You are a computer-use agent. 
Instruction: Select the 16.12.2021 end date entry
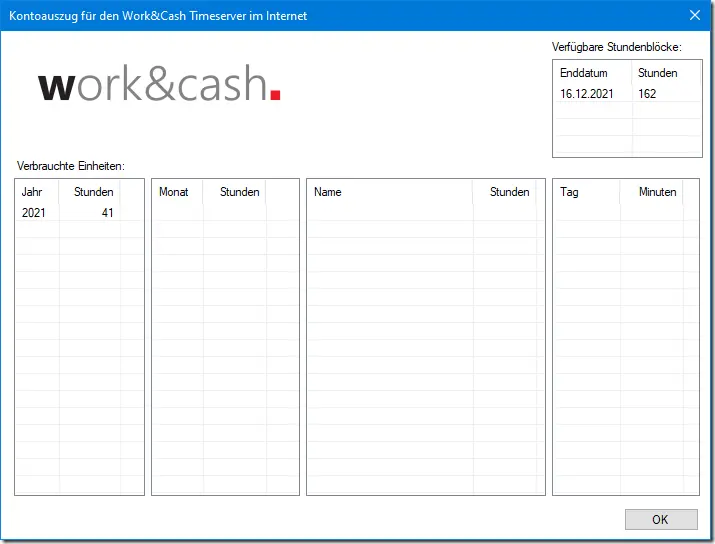click(586, 93)
